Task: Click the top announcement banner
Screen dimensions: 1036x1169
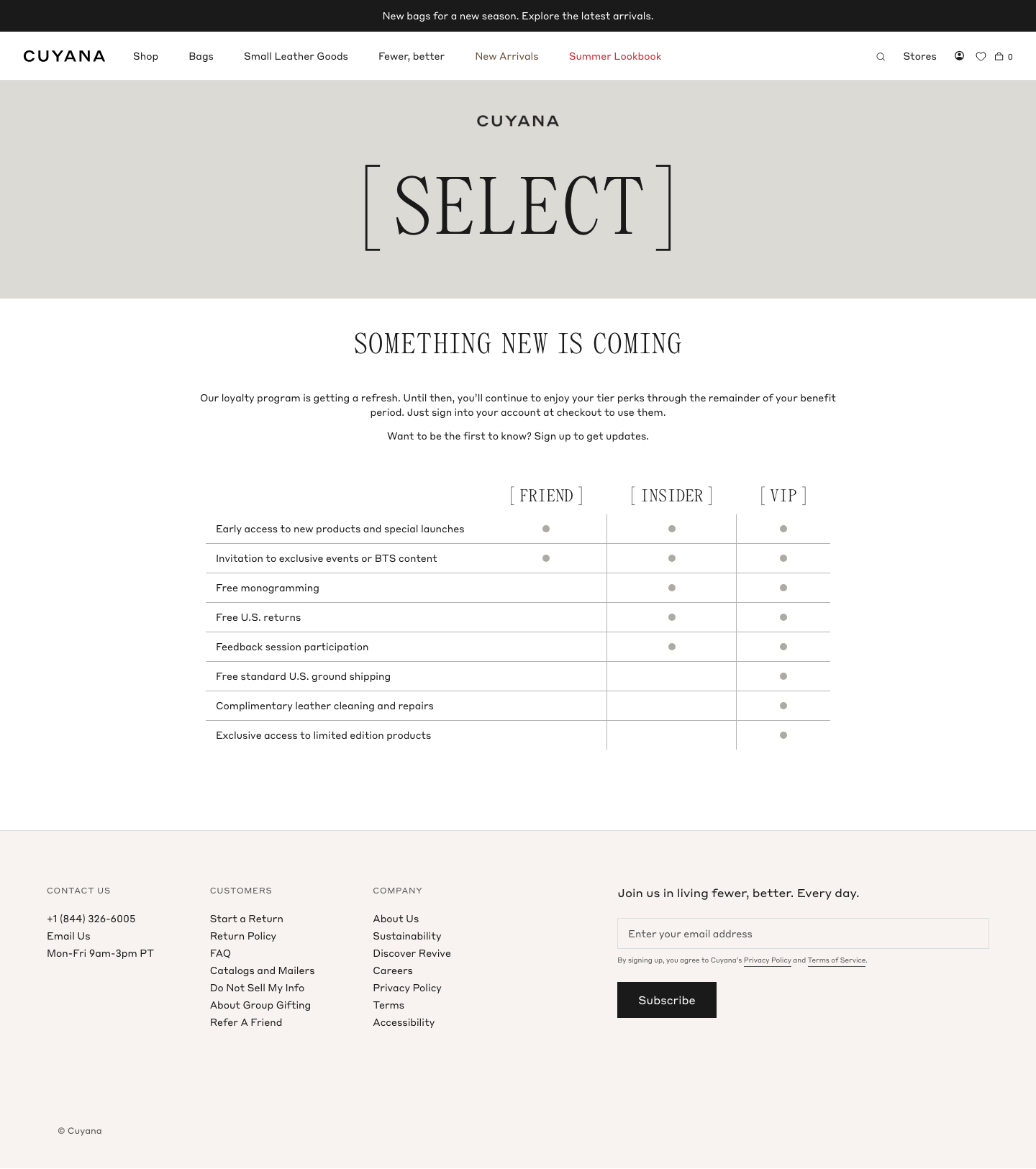Action: [518, 16]
